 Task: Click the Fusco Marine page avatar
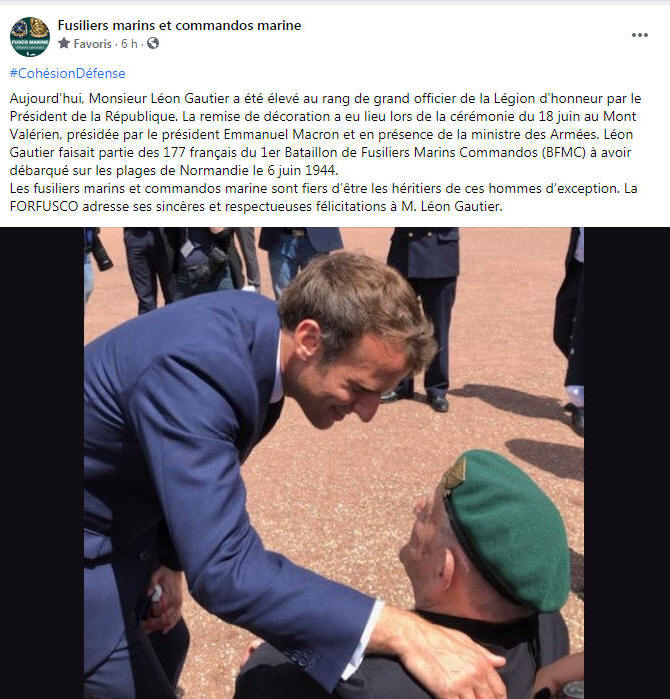click(x=30, y=37)
